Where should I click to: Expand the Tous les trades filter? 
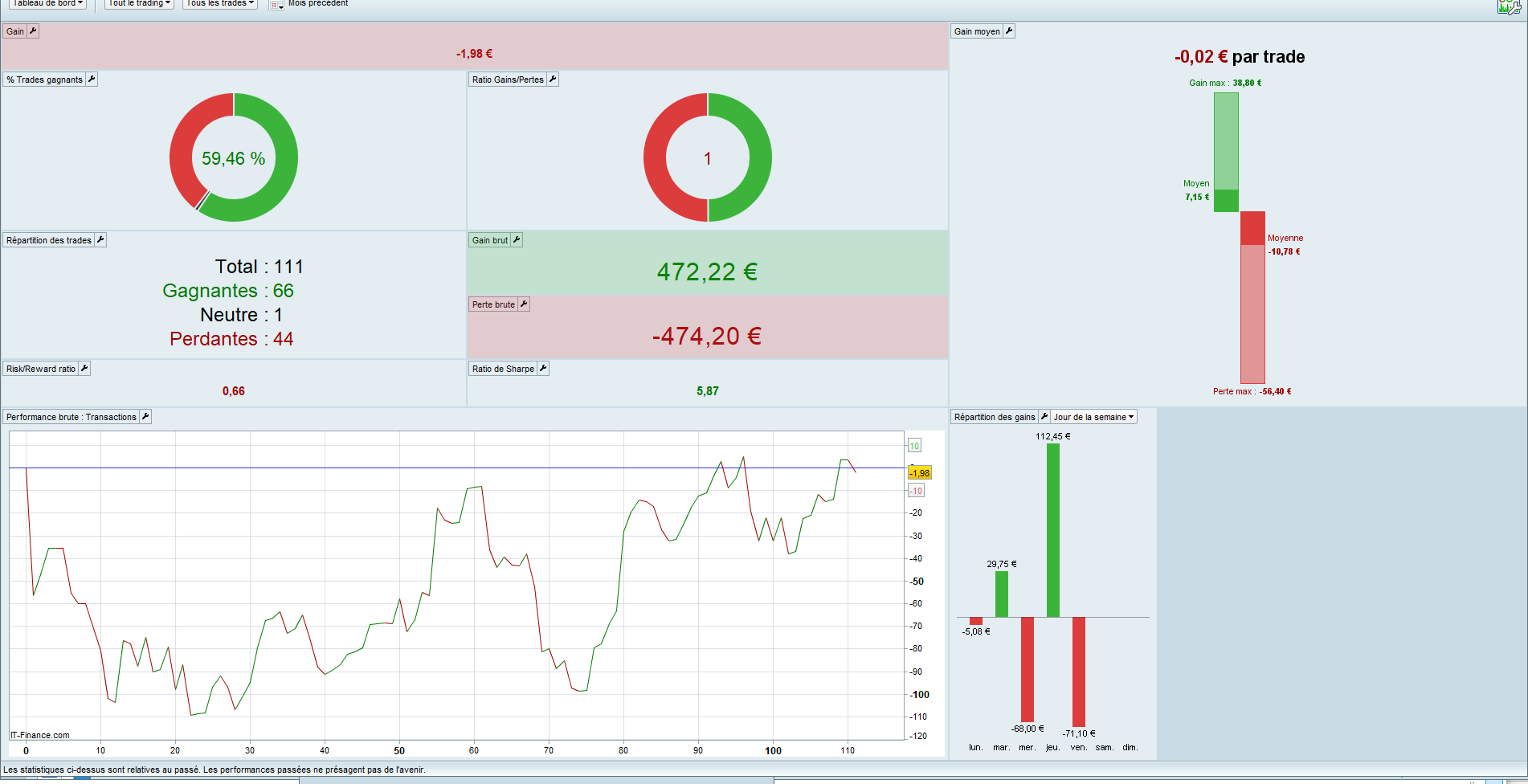(x=220, y=4)
